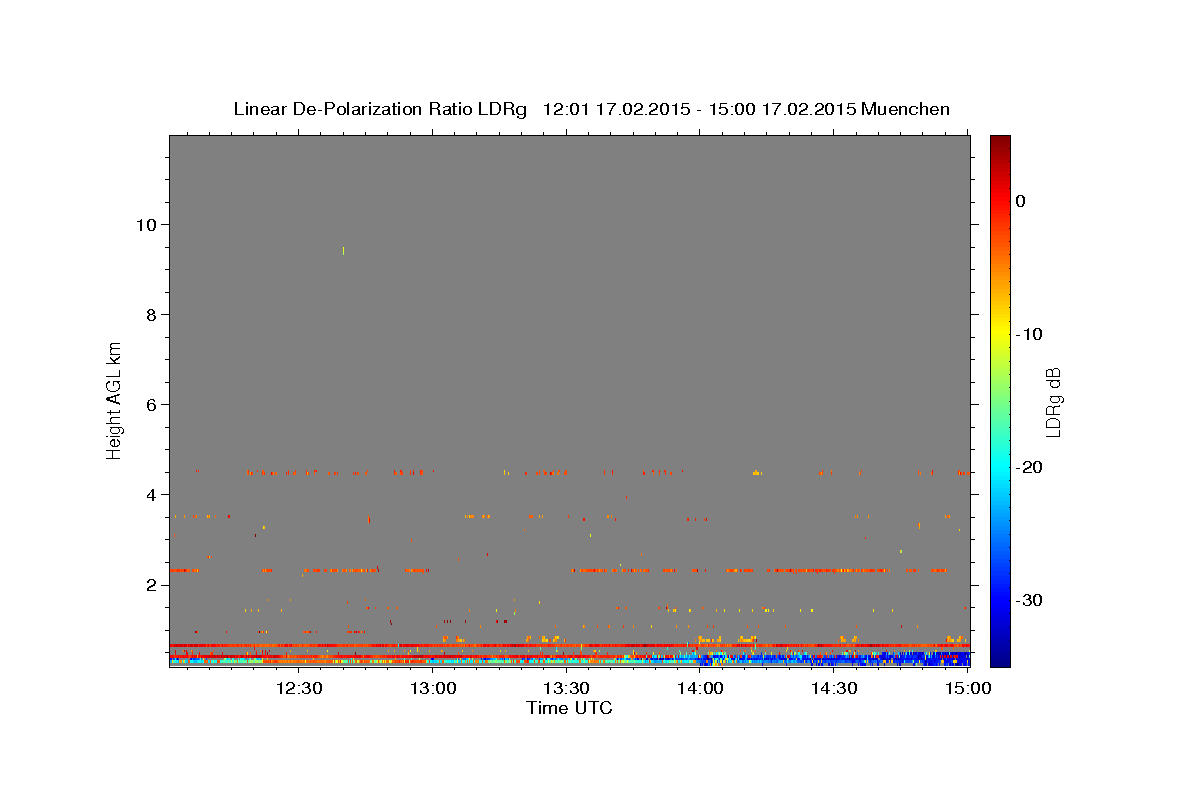The image size is (1200, 800).
Task: Click the 12:30 time tick label
Action: [298, 688]
